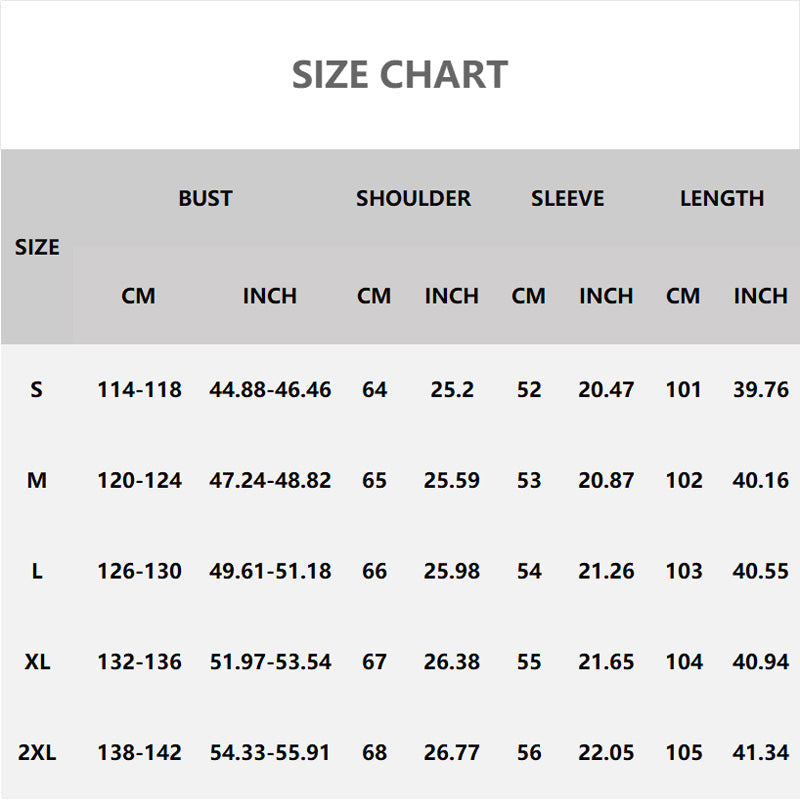Click the bust value 114-118

[x=139, y=389]
